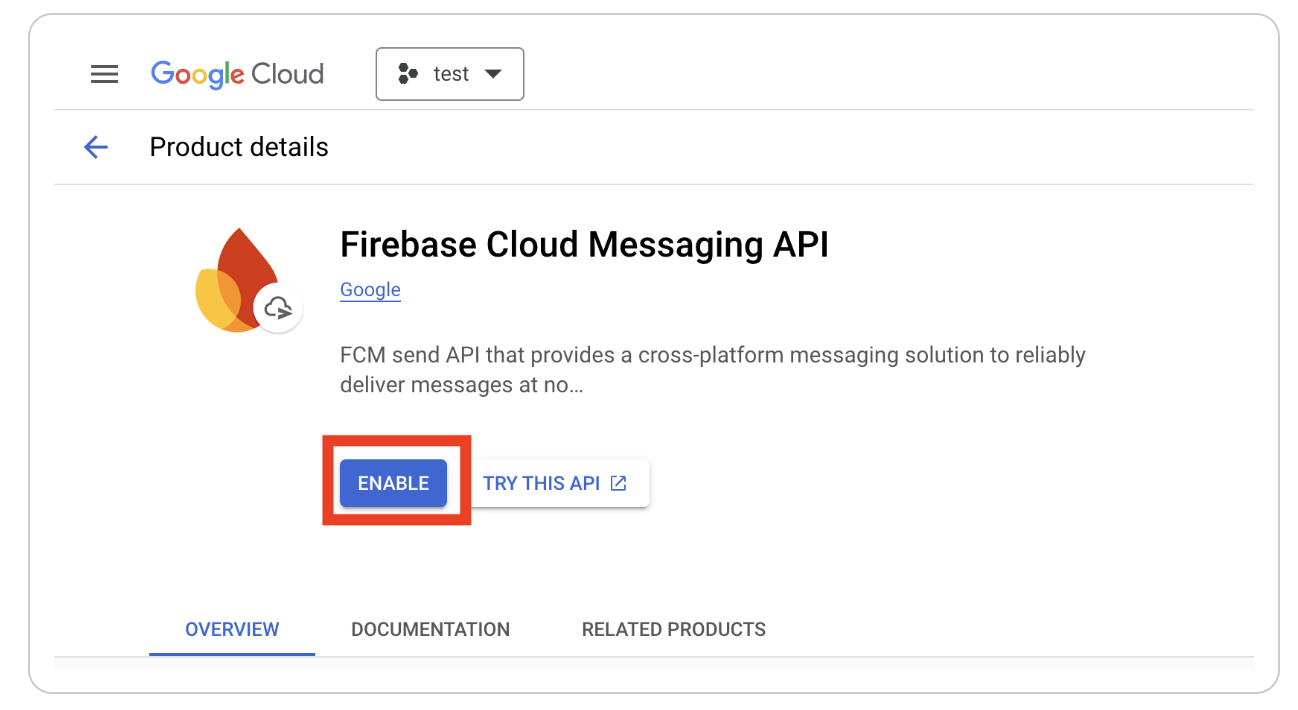Click the Google Cloud logo
1298x710 pixels.
tap(237, 74)
